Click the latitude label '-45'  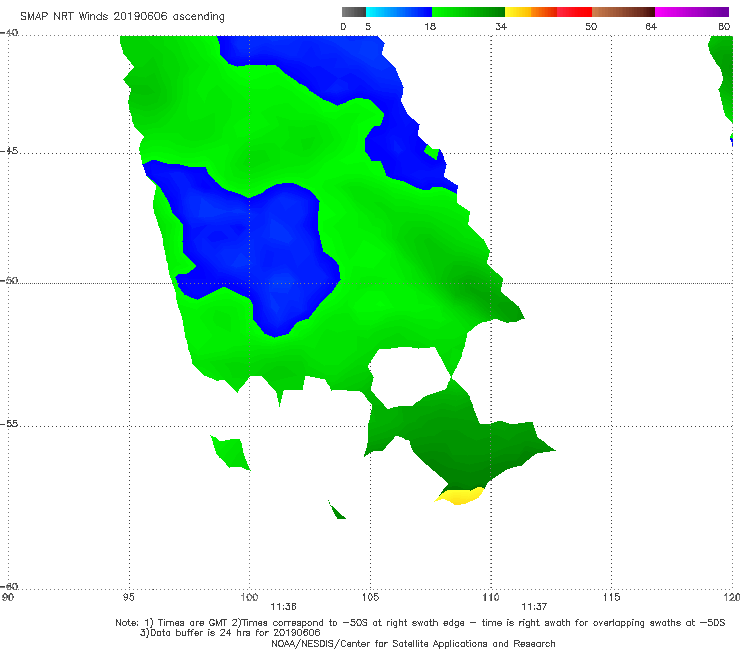[x=9, y=151]
